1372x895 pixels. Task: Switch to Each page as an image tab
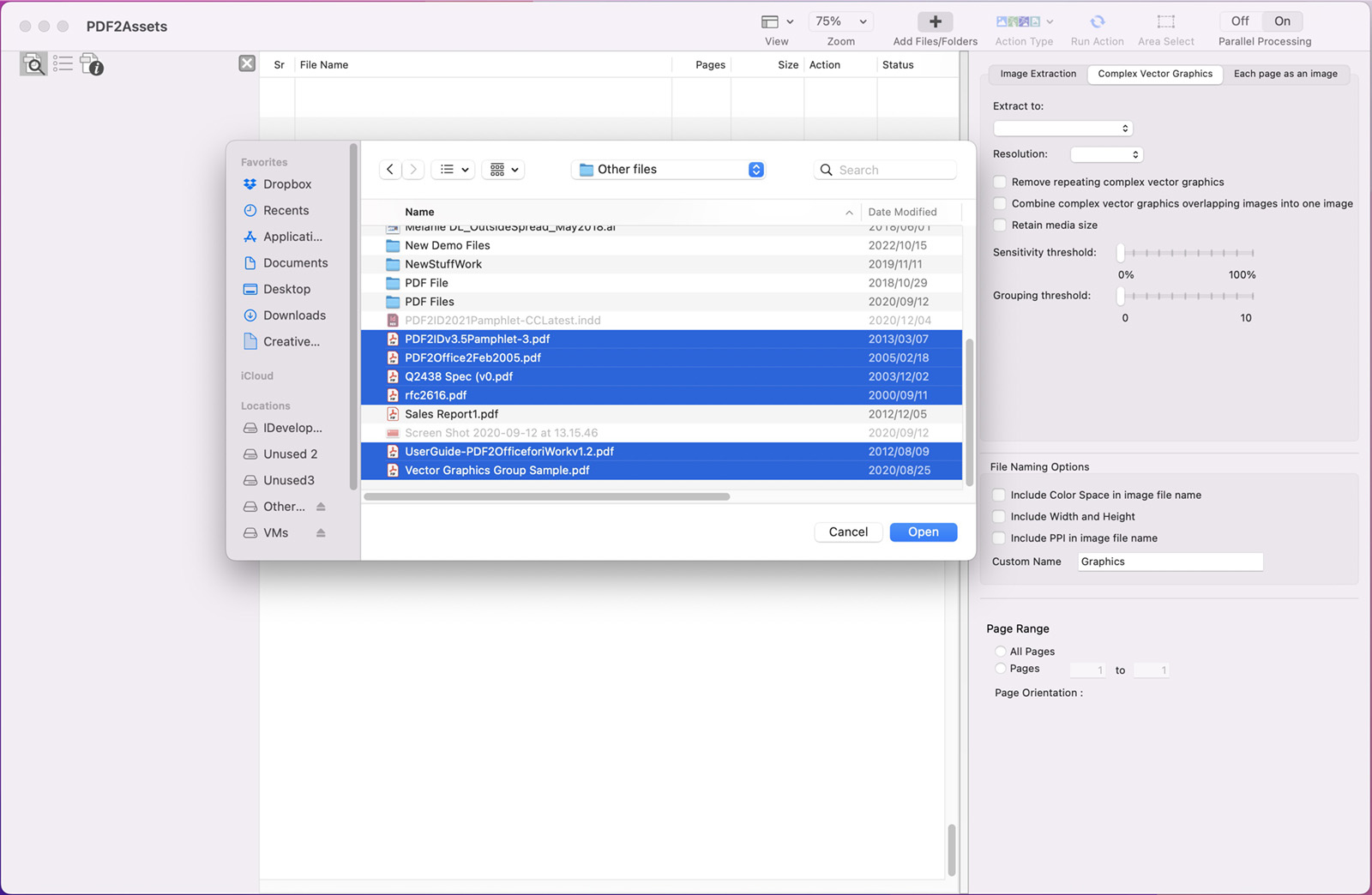click(x=1285, y=74)
